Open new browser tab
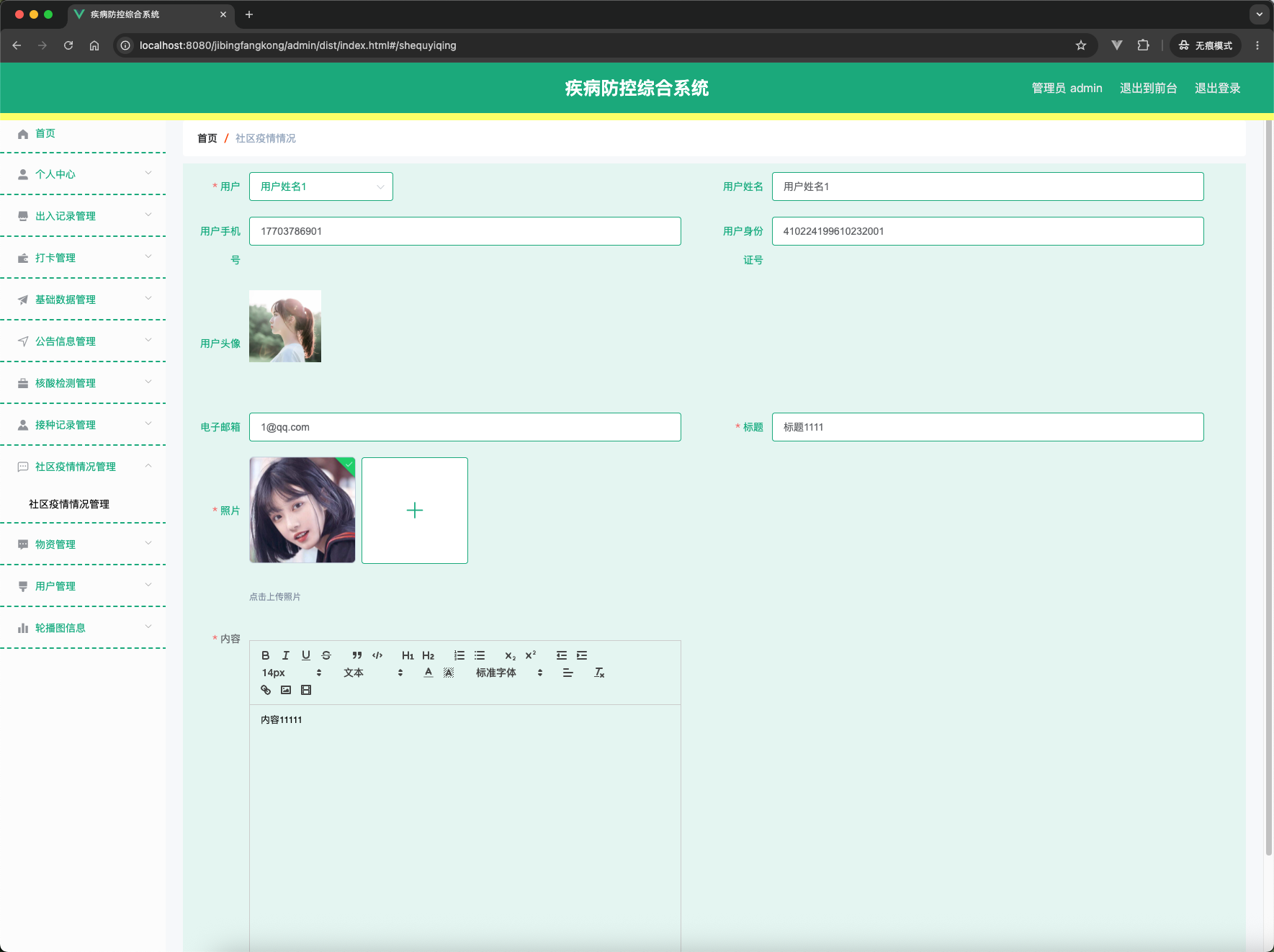 [249, 14]
